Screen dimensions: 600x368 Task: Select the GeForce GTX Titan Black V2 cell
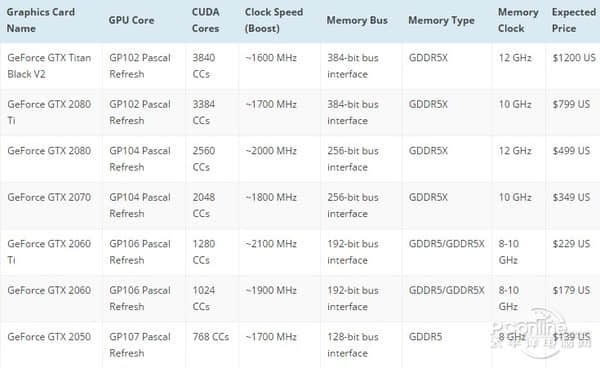(x=49, y=66)
